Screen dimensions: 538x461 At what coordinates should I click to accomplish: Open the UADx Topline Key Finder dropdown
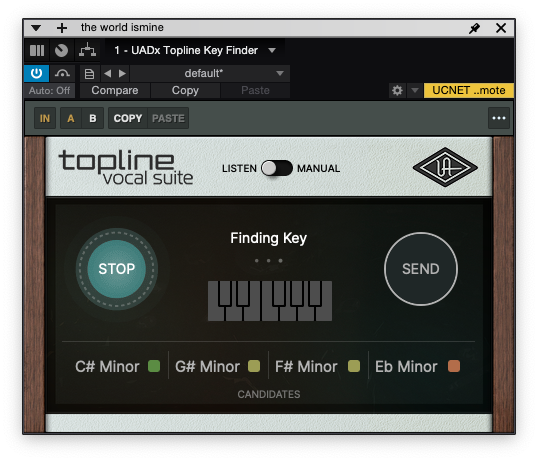[195, 50]
